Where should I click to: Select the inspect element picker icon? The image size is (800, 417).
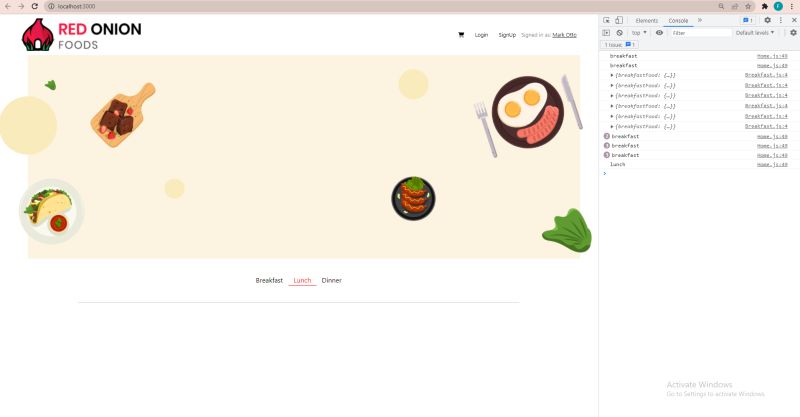[x=607, y=20]
